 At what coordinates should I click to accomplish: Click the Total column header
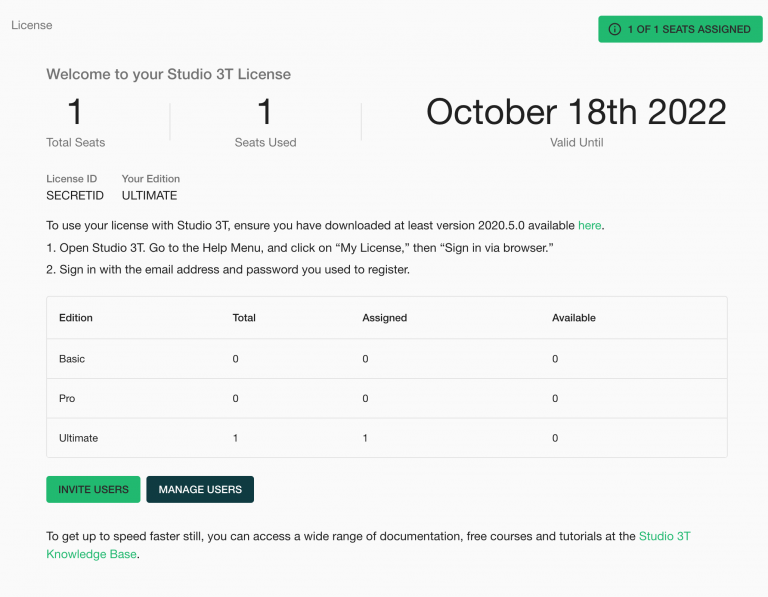(x=244, y=318)
